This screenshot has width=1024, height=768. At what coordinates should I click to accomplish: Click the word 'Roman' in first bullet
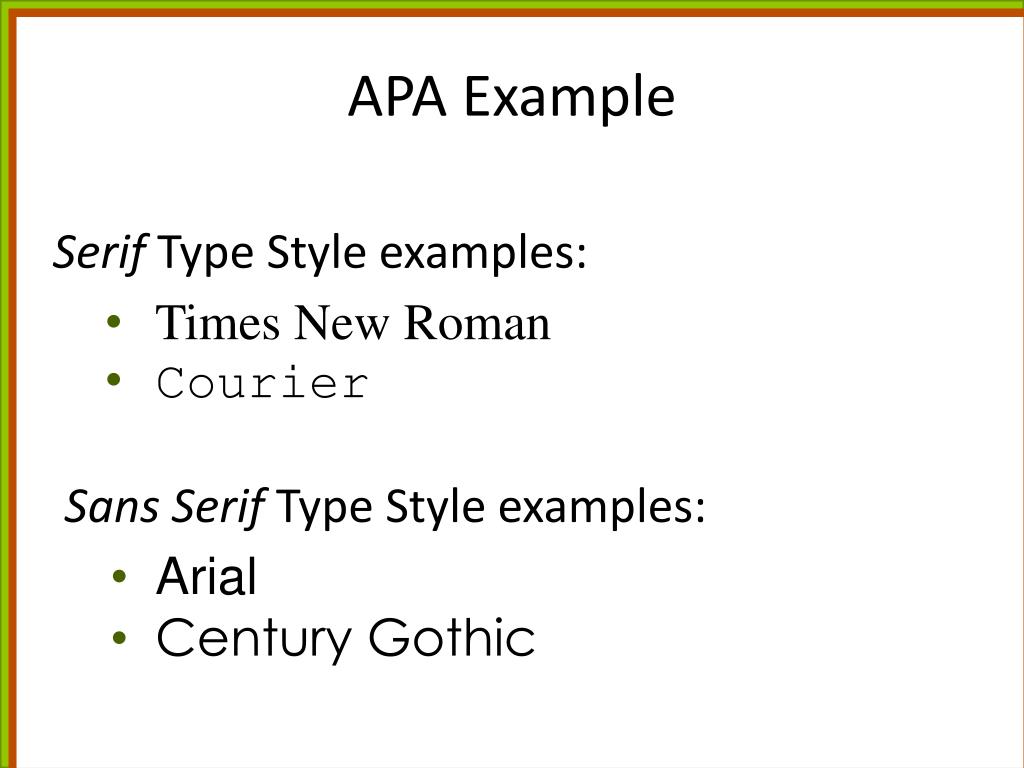click(x=477, y=323)
